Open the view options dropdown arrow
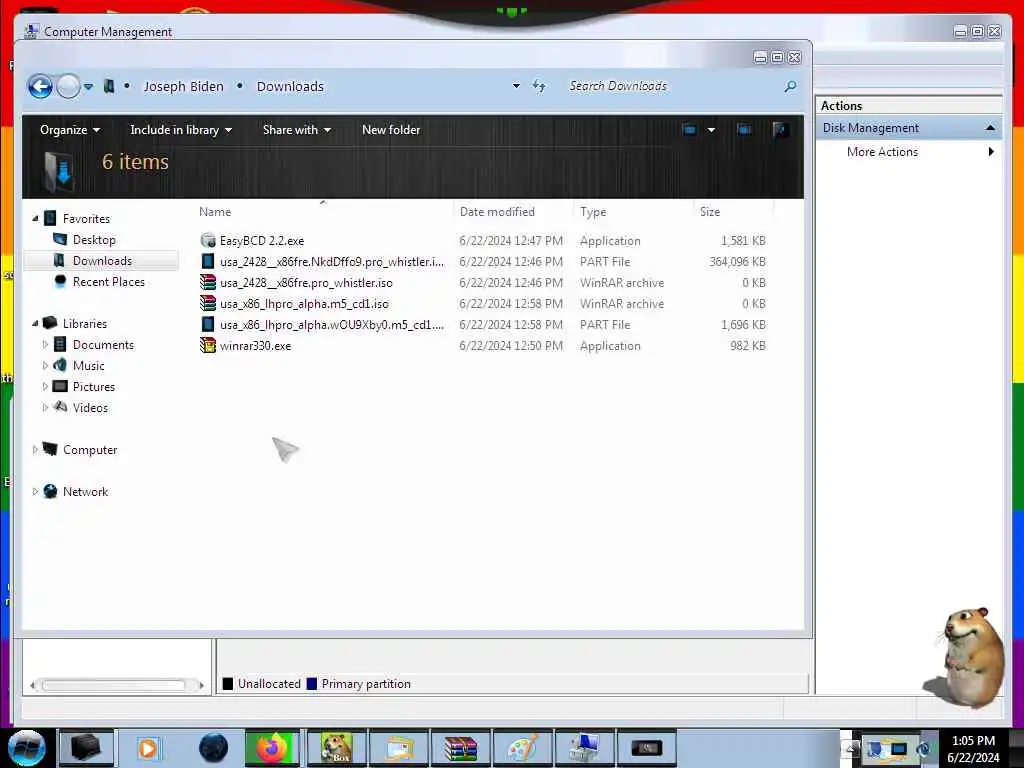Image resolution: width=1024 pixels, height=768 pixels. (711, 130)
